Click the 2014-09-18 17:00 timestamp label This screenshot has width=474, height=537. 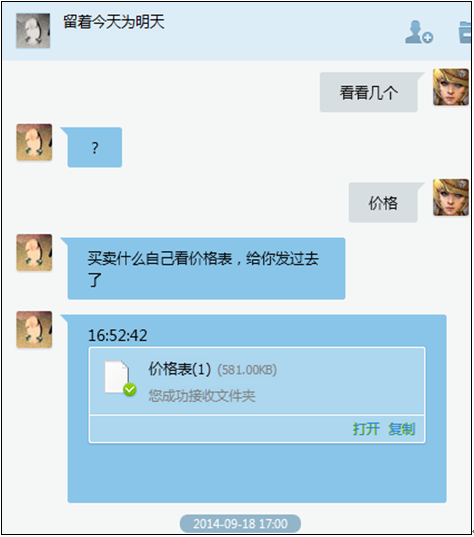(x=240, y=524)
